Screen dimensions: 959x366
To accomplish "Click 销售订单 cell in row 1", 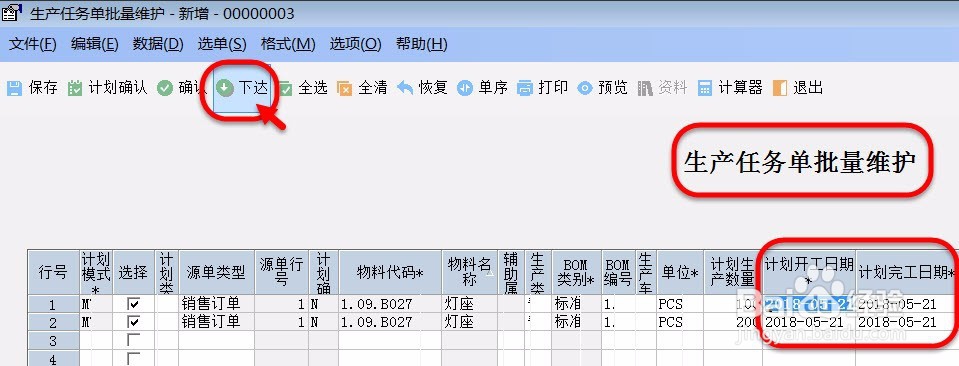I will click(x=217, y=304).
